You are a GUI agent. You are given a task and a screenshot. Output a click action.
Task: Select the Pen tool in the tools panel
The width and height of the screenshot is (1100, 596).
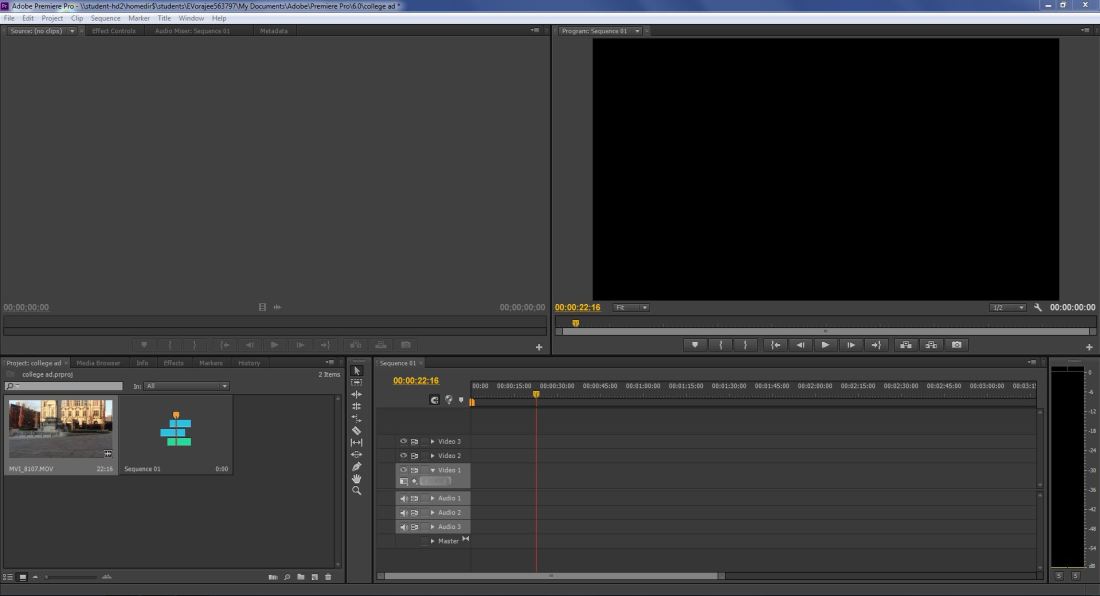(357, 466)
